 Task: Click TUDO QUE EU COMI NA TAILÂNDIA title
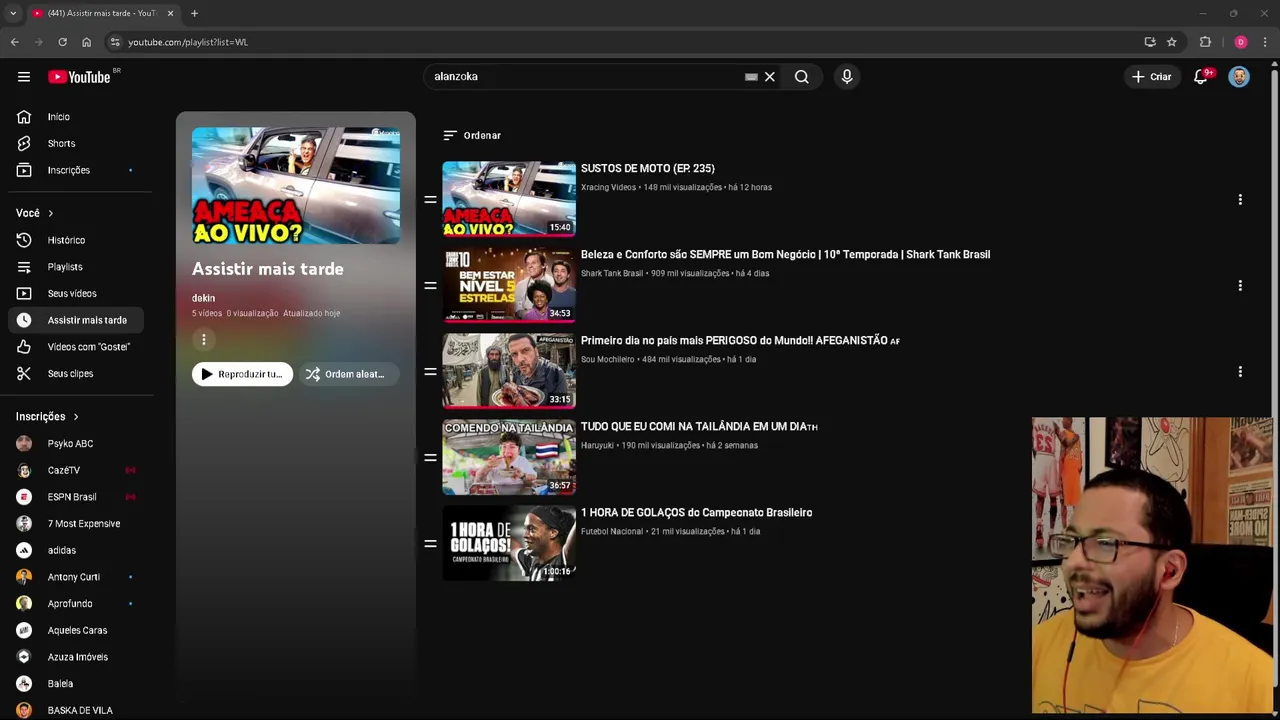699,427
